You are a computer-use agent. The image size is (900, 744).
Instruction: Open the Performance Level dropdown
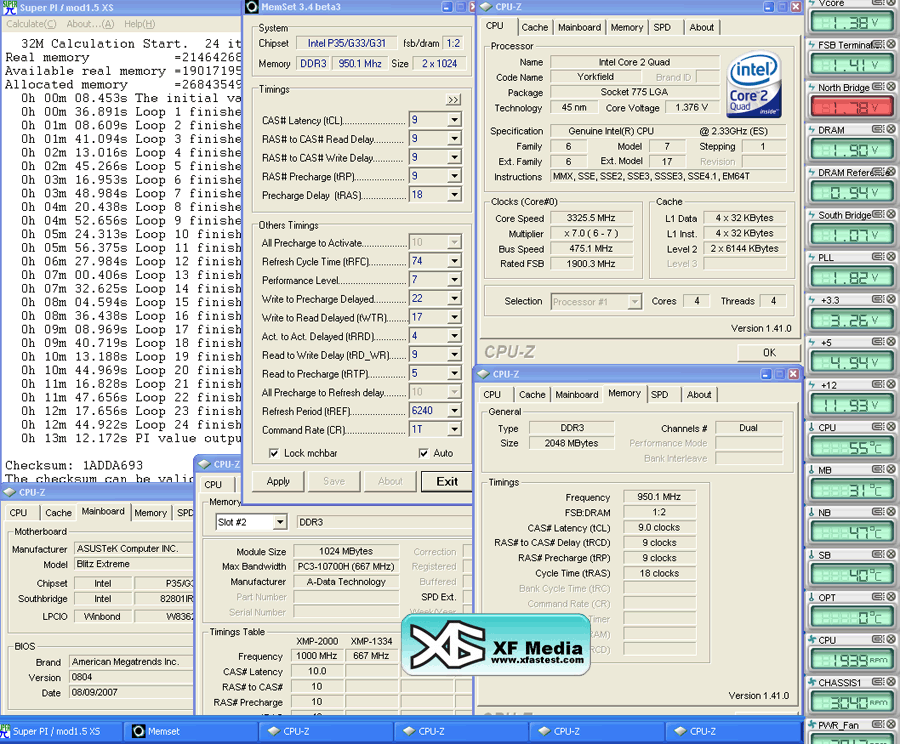point(454,280)
